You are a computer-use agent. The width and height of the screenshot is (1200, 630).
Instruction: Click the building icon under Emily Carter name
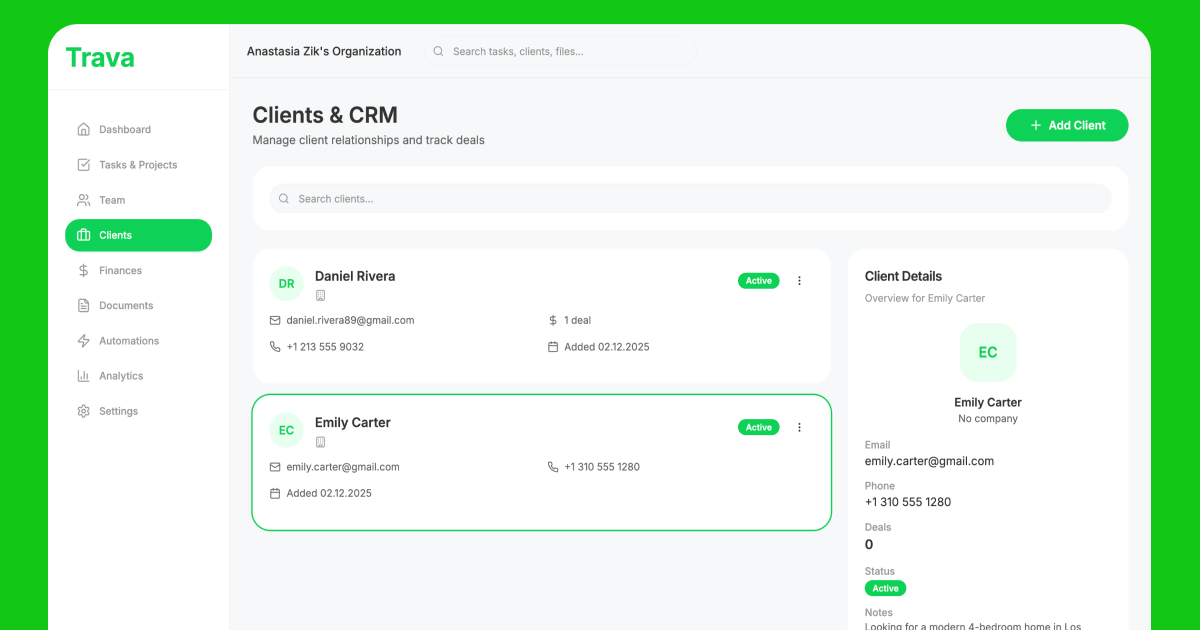[321, 442]
